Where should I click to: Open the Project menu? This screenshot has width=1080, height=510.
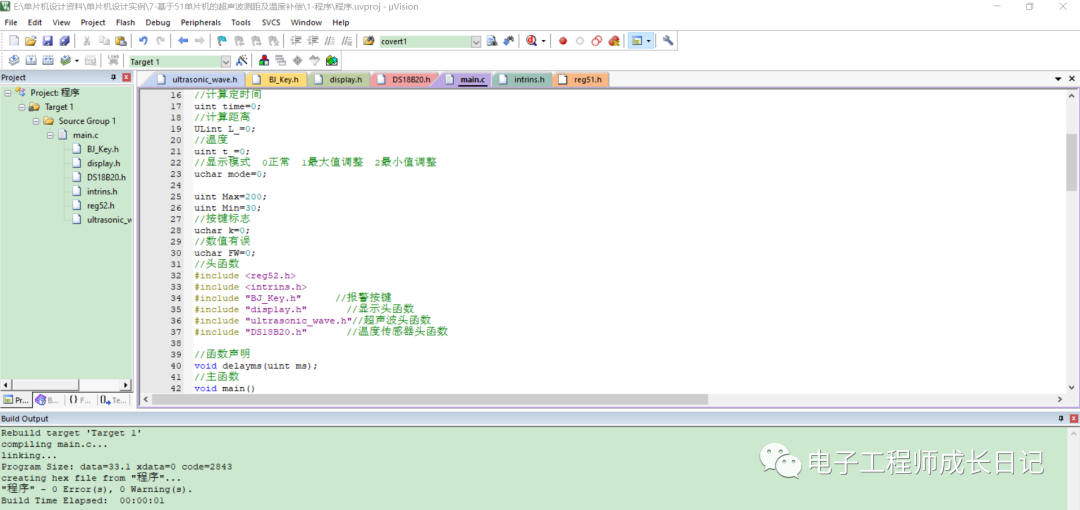(x=93, y=22)
